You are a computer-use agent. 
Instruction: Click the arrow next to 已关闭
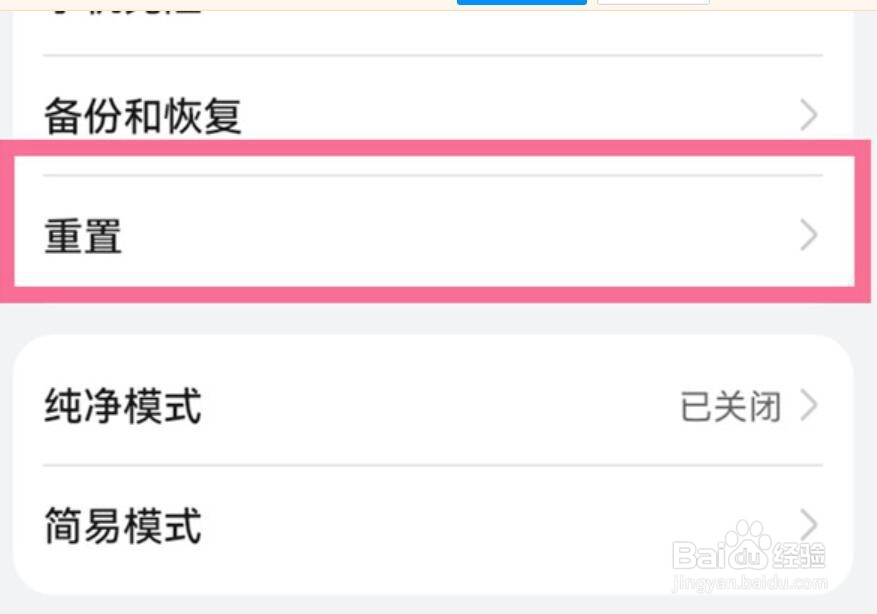pyautogui.click(x=809, y=406)
